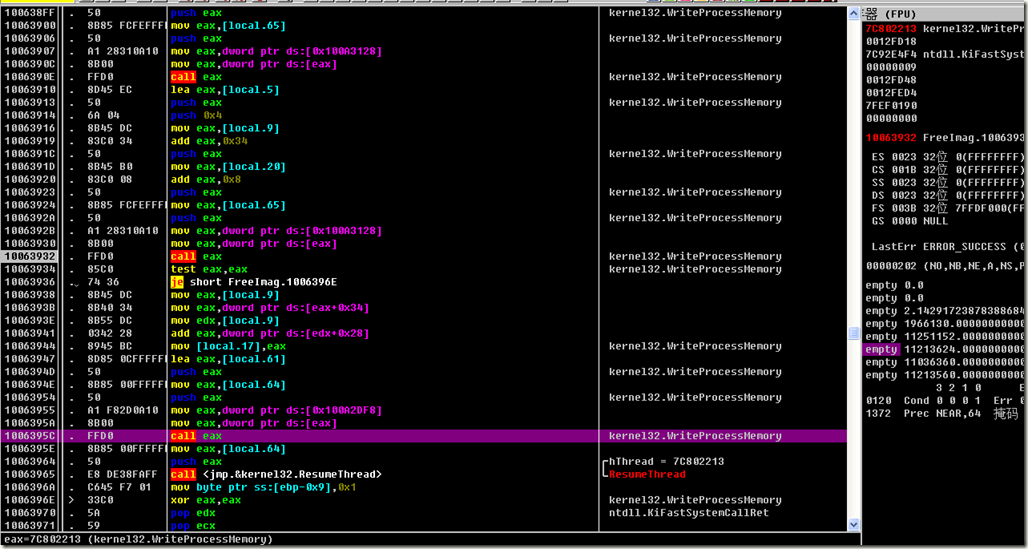Image resolution: width=1028 pixels, height=549 pixels.
Task: Select register value 0012FD48
Action: (x=891, y=80)
